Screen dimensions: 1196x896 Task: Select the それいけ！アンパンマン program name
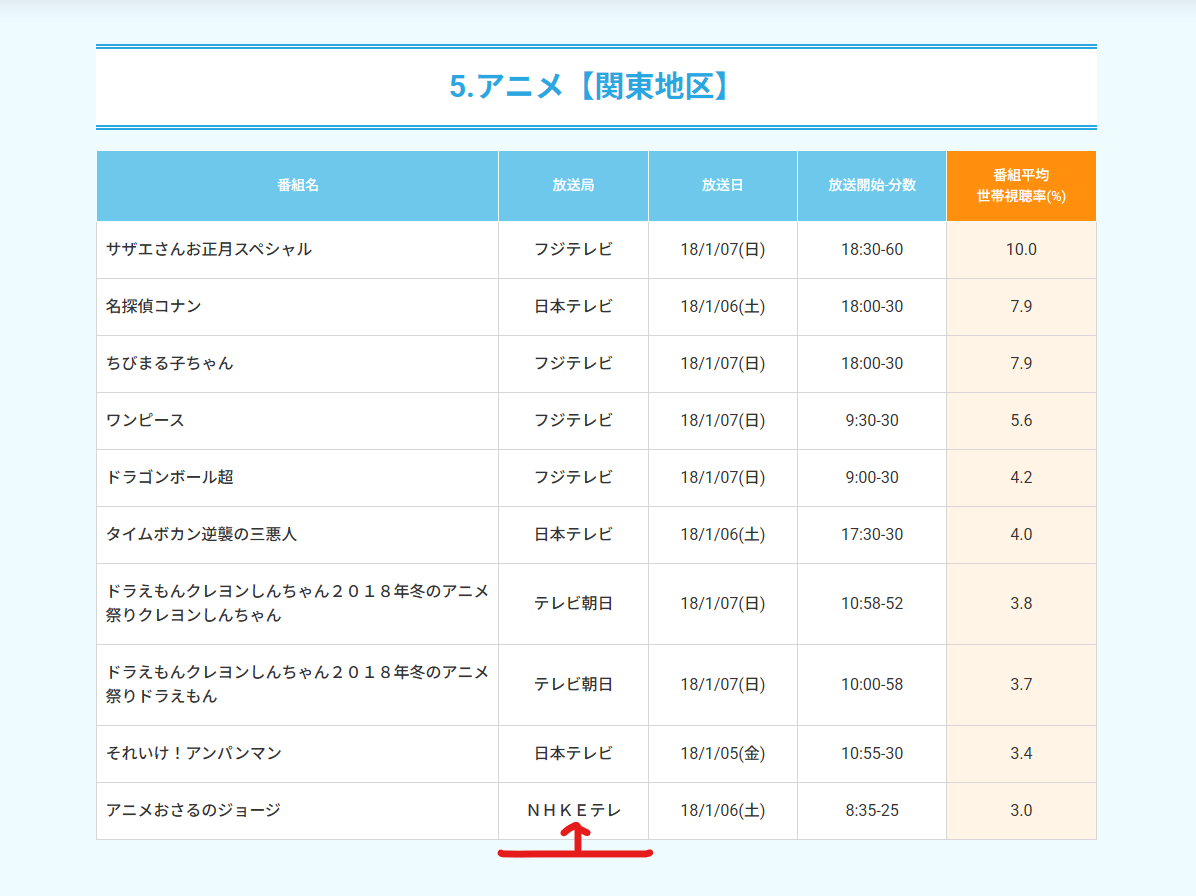coord(194,753)
